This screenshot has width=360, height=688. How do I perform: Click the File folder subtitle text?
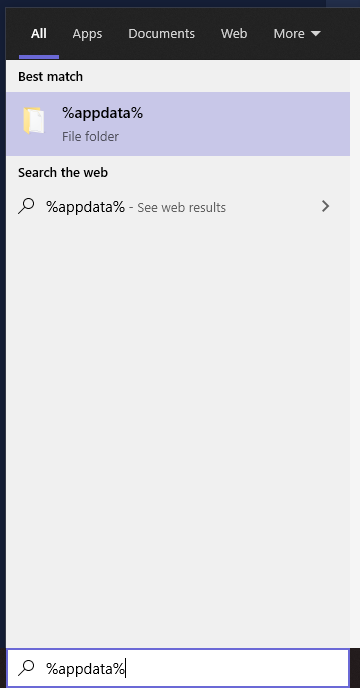coord(90,136)
